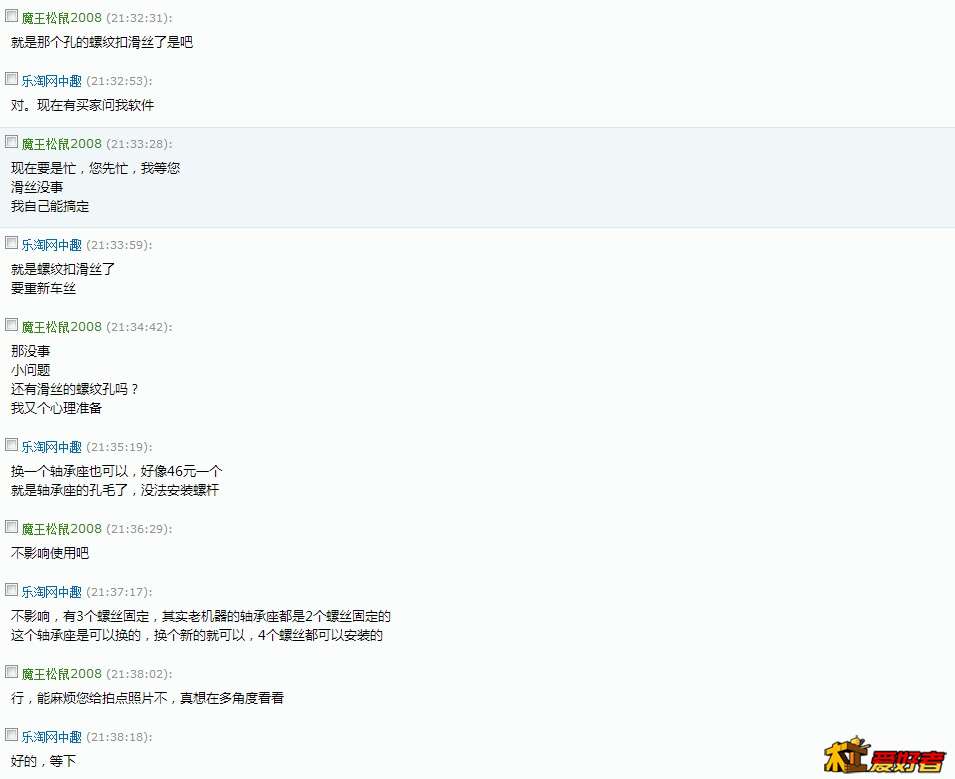Tick the checkbox for the 21:37:17 message
Screen dimensions: 955x779
[12, 590]
